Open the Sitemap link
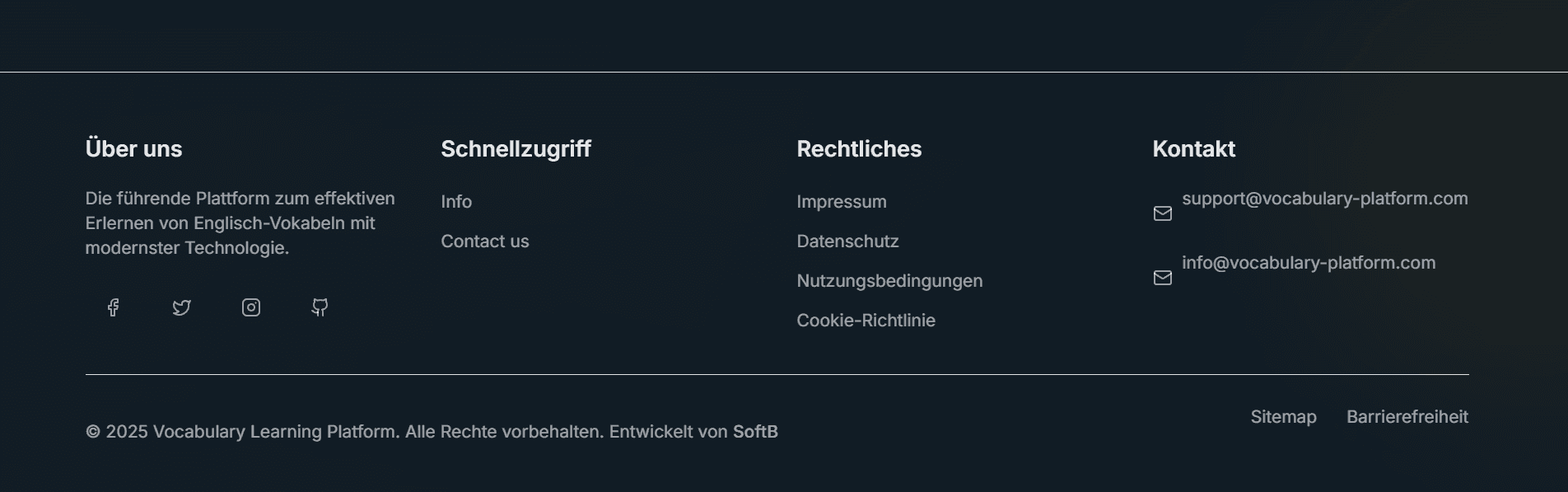 [x=1283, y=417]
